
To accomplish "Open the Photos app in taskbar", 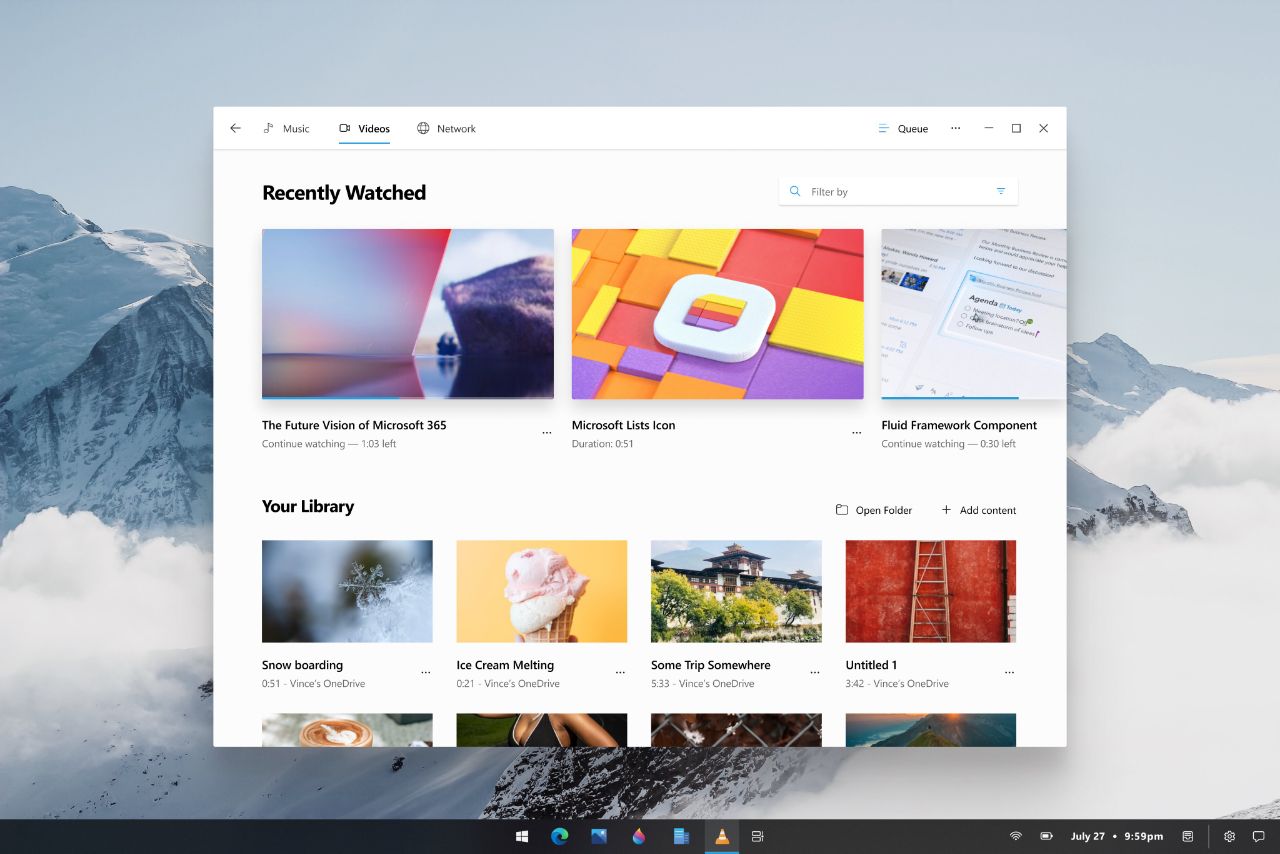I will pos(599,836).
